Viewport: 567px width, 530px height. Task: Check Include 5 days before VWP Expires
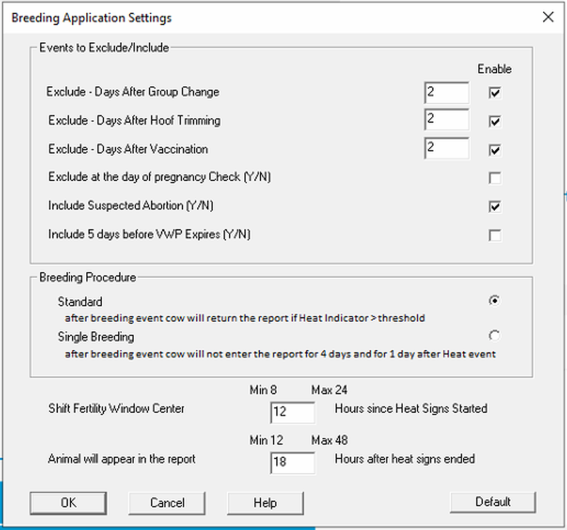click(495, 235)
